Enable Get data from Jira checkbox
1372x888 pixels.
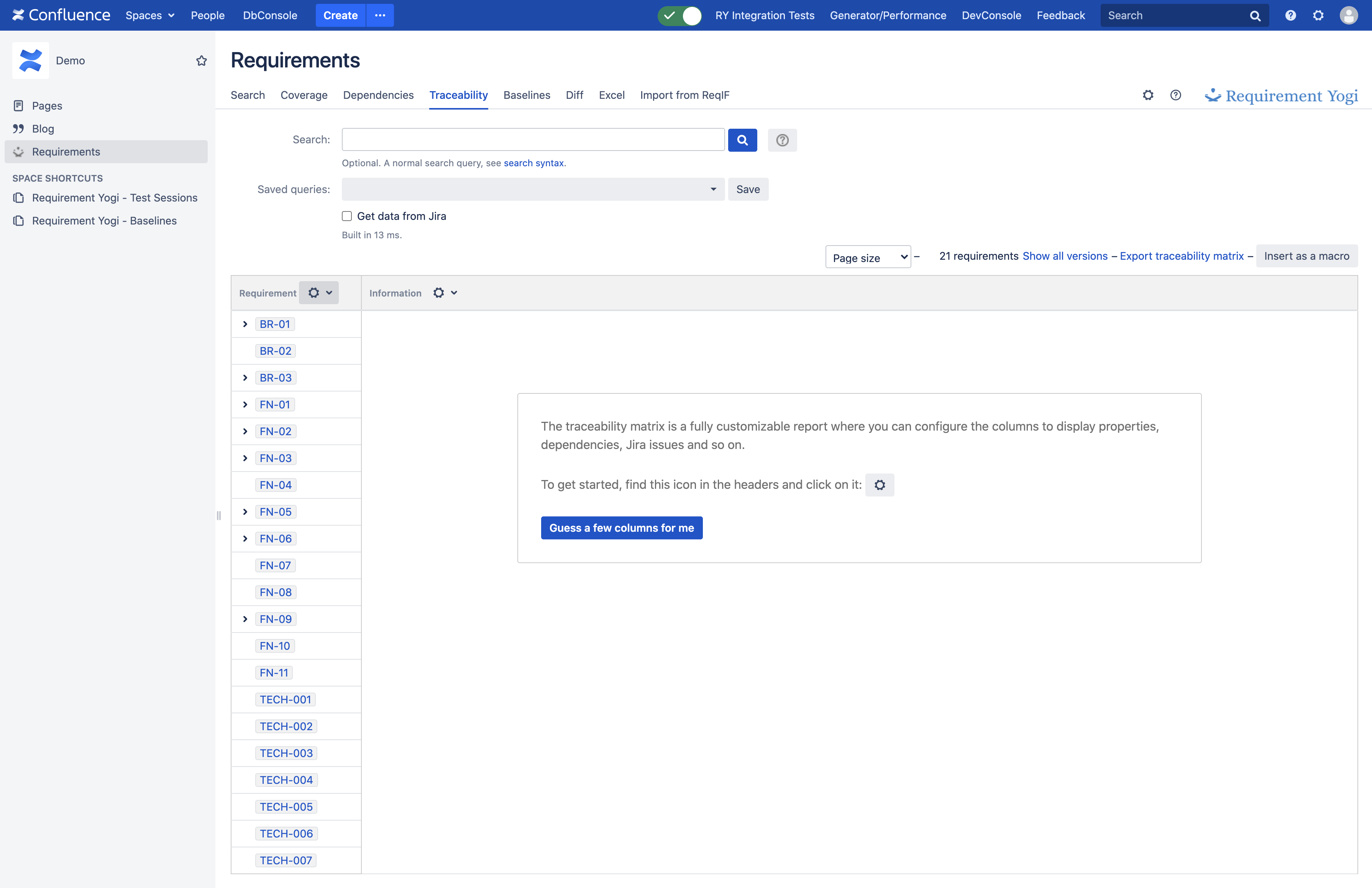[346, 216]
